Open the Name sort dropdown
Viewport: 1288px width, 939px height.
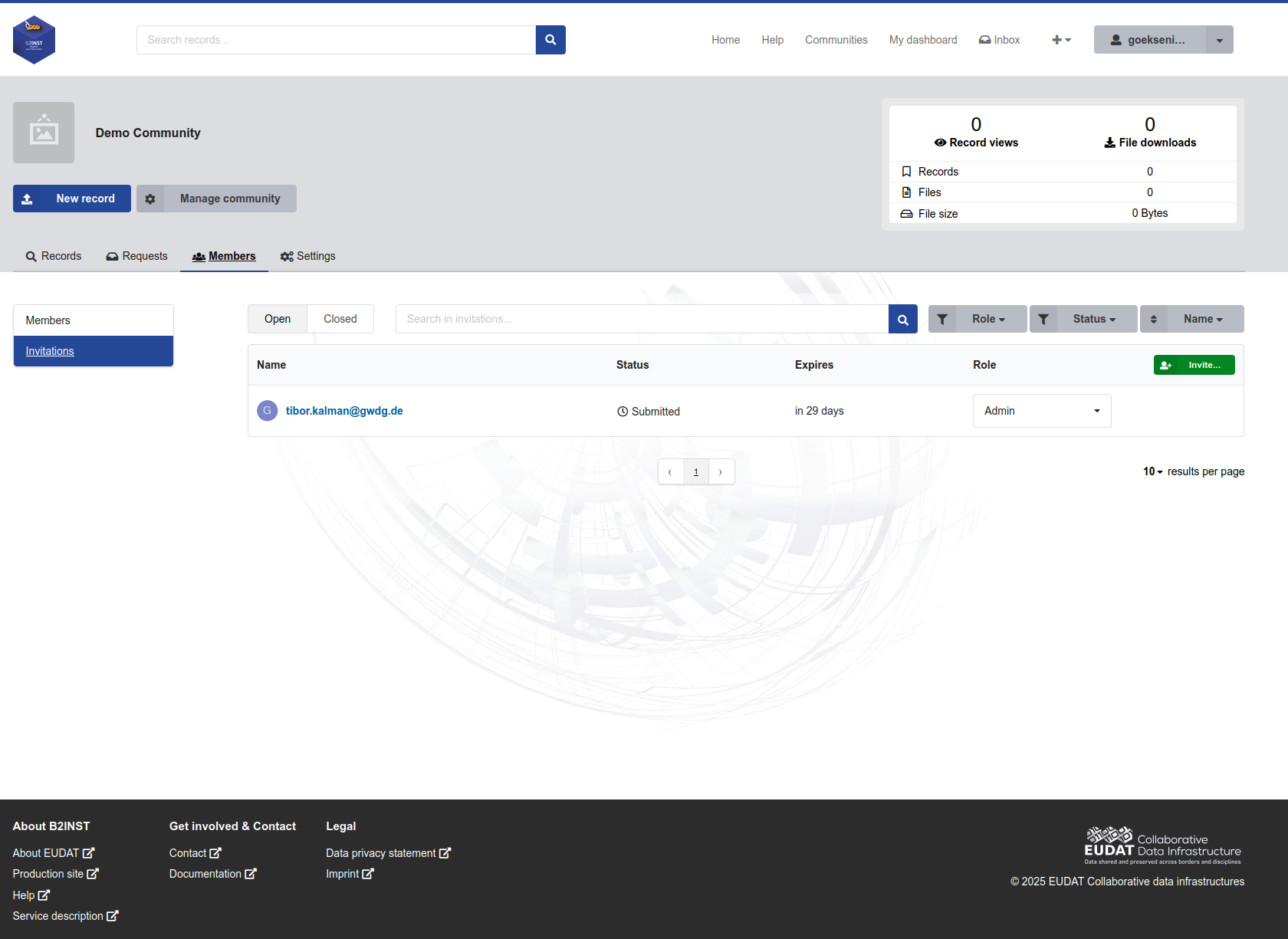pos(1205,319)
